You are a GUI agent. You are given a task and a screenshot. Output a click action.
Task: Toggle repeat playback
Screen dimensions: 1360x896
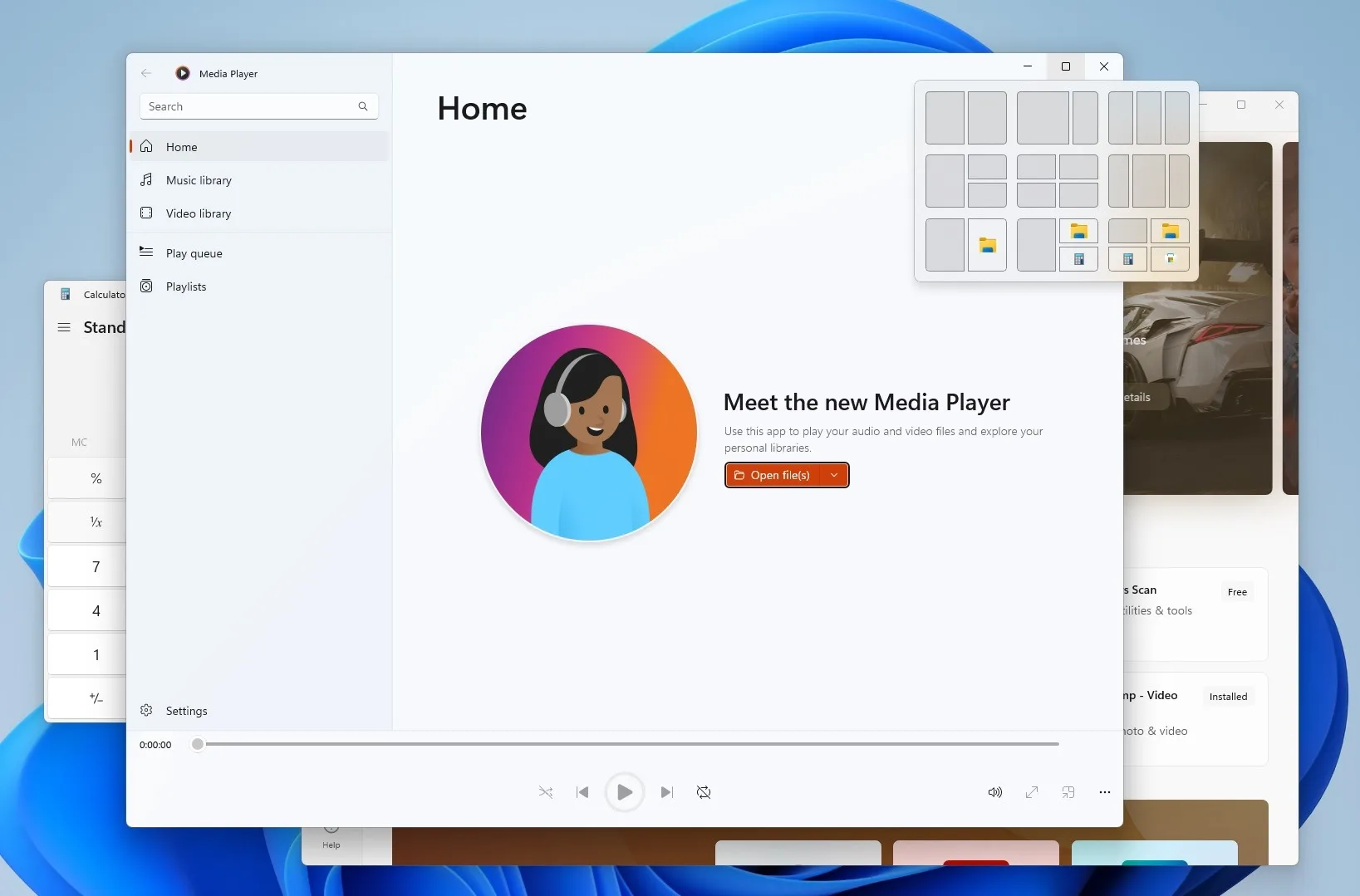point(704,793)
